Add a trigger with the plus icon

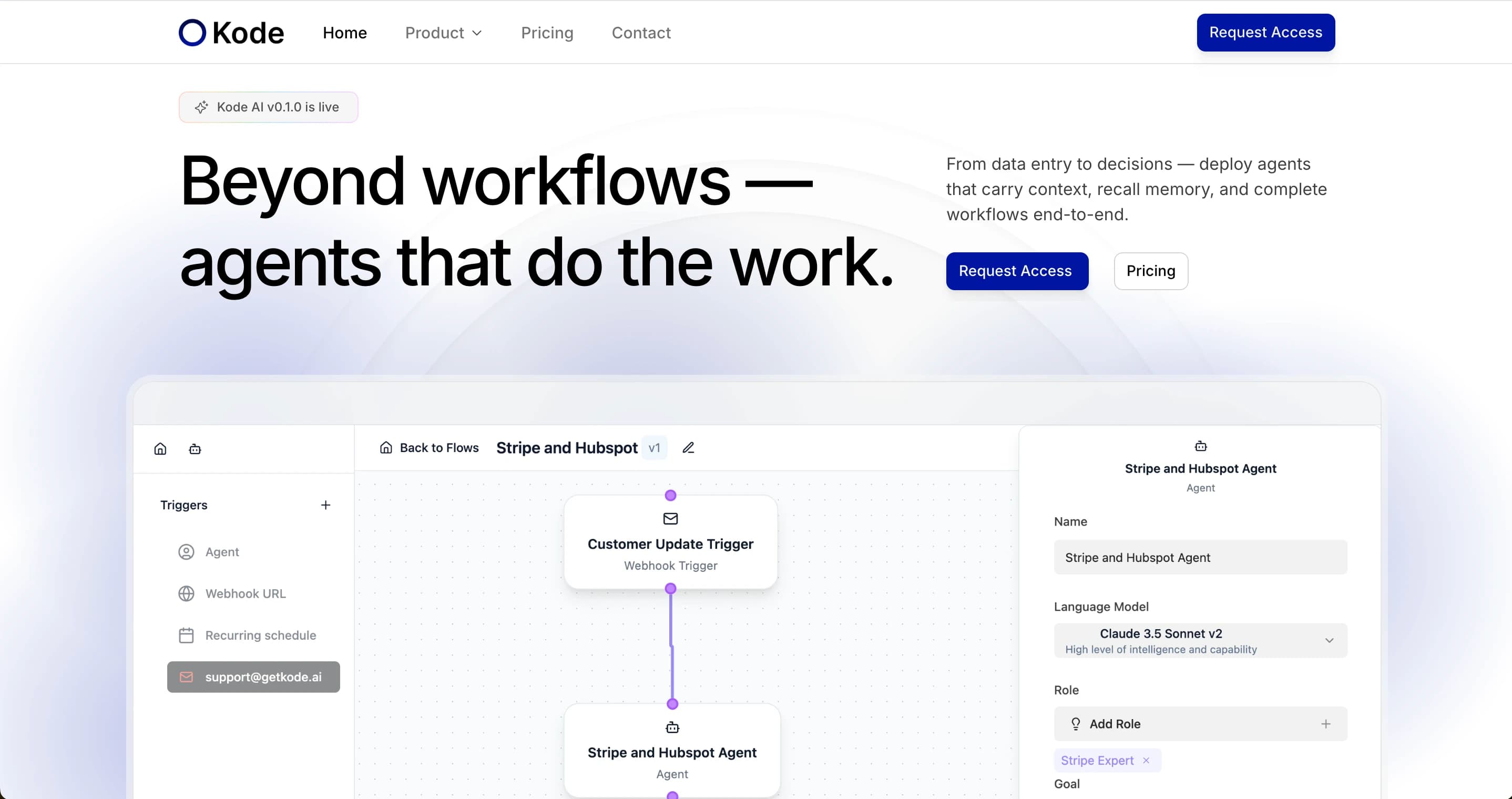click(326, 505)
